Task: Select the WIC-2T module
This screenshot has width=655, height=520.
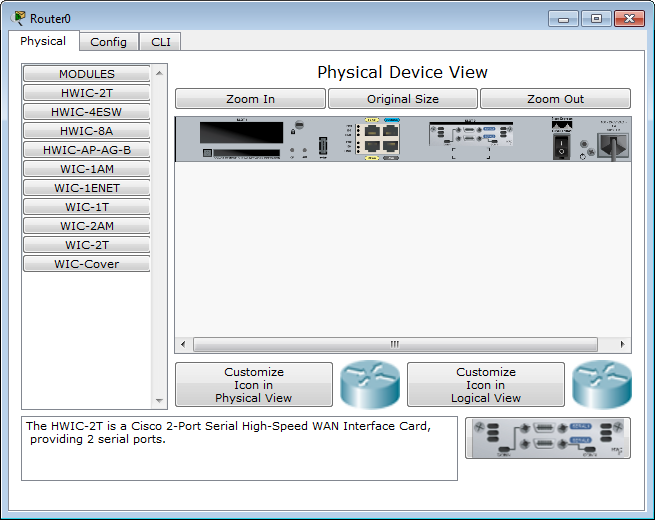Action: pyautogui.click(x=87, y=245)
